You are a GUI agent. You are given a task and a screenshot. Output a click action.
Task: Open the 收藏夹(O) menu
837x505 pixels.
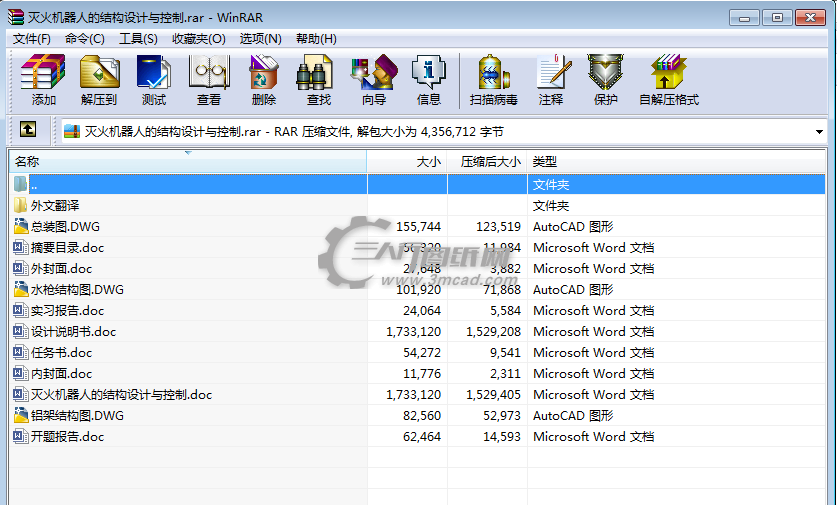(x=199, y=39)
